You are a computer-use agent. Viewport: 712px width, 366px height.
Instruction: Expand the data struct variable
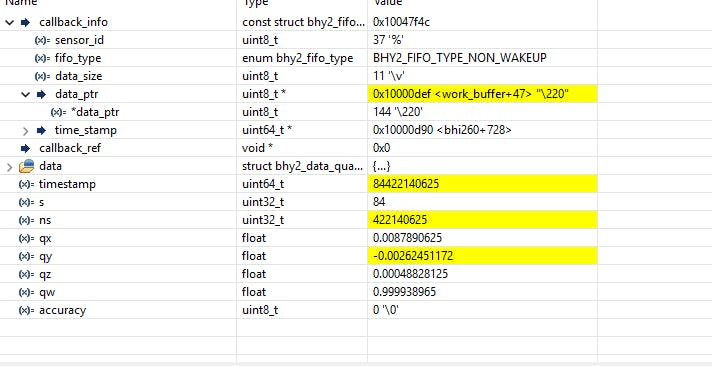pyautogui.click(x=10, y=167)
